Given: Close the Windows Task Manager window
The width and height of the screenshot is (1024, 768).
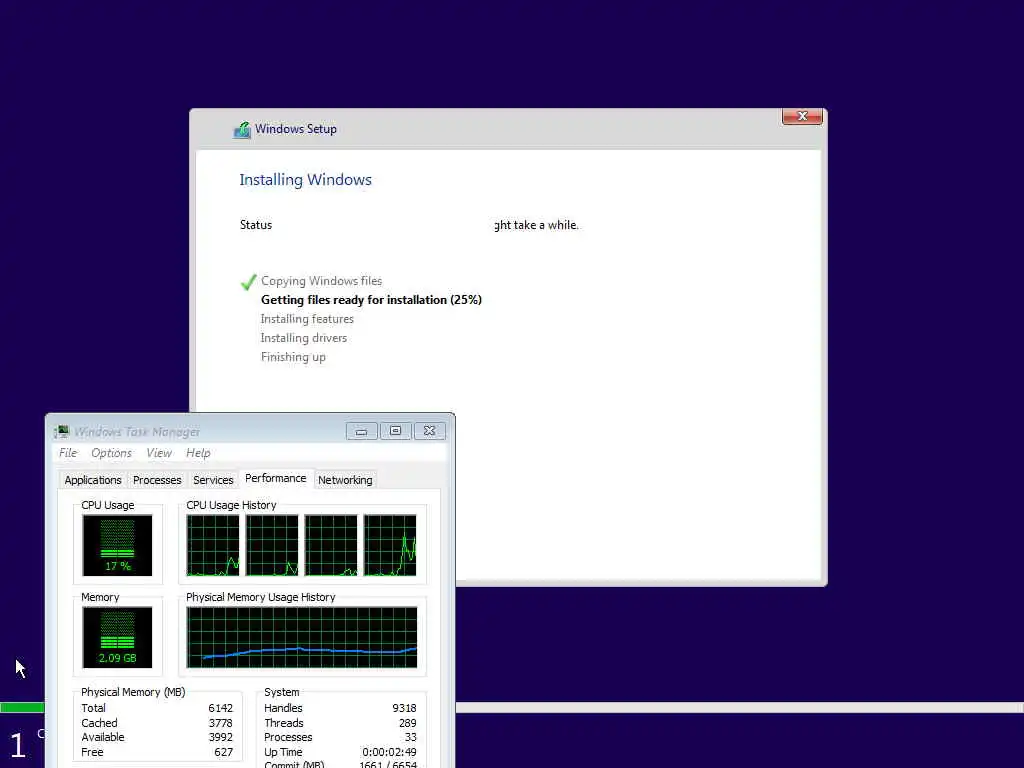Looking at the screenshot, I should pos(429,431).
